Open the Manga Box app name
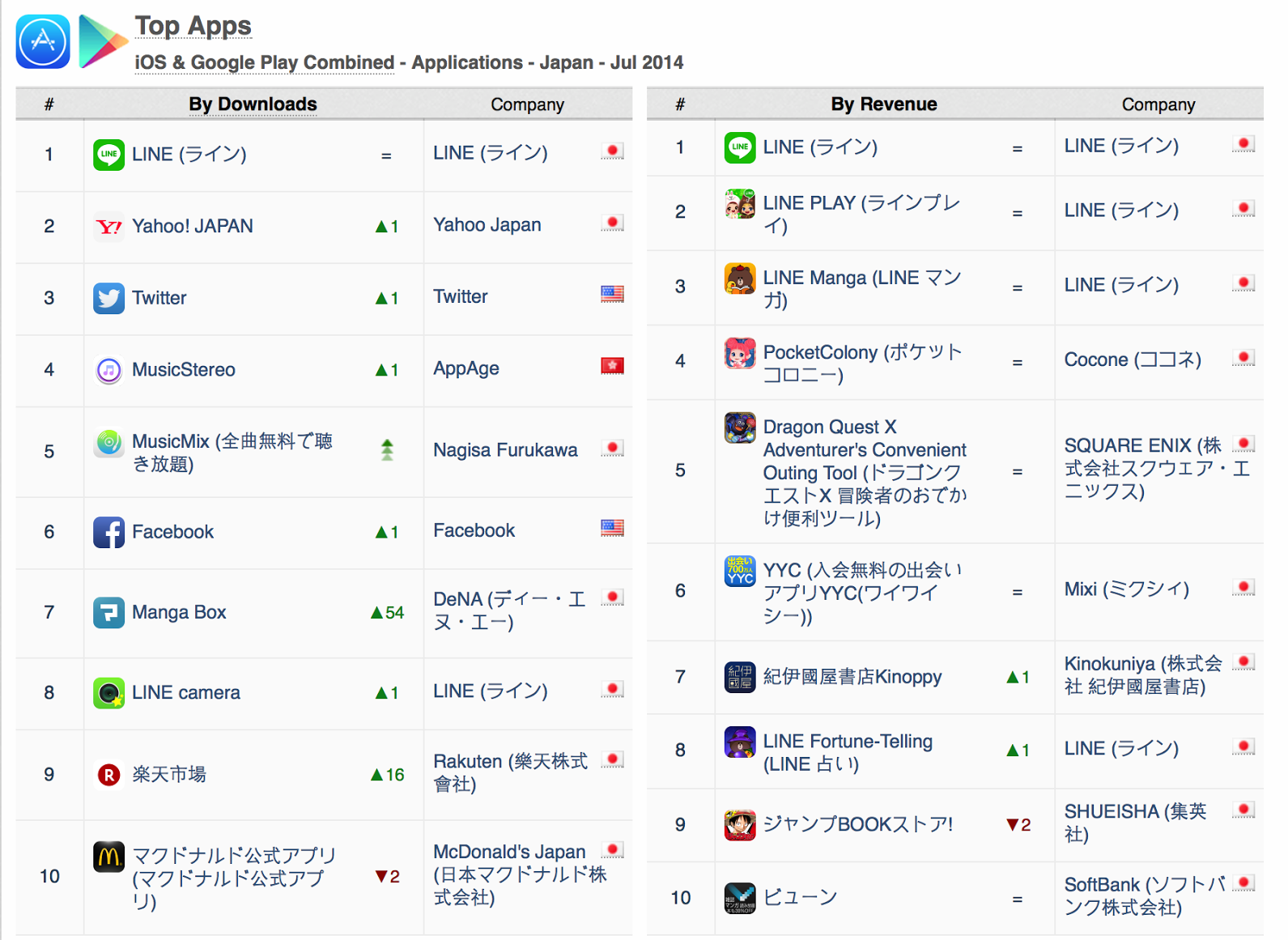This screenshot has height=940, width=1288. click(179, 612)
